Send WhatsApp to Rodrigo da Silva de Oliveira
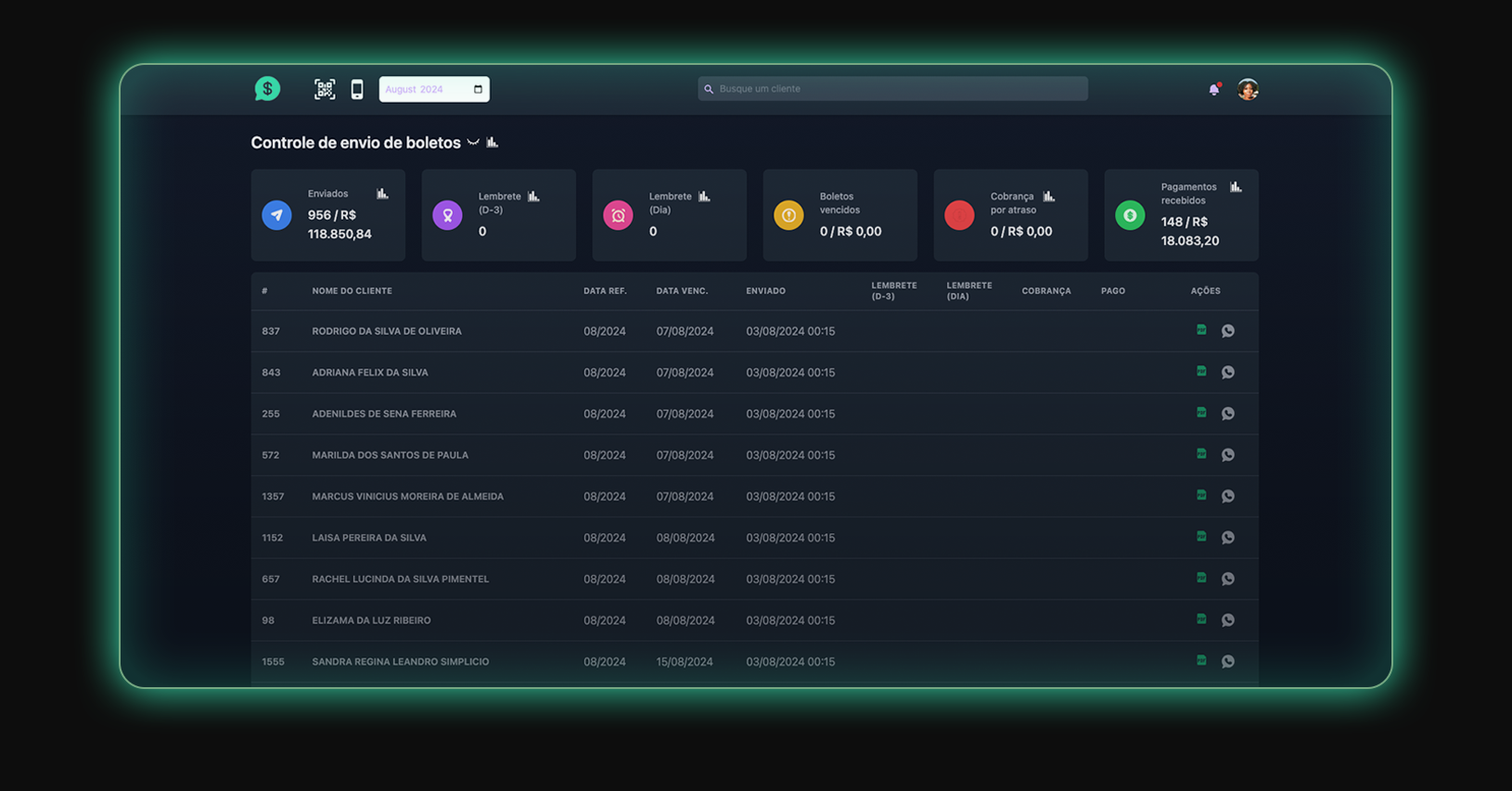Viewport: 1512px width, 791px height. (1228, 331)
